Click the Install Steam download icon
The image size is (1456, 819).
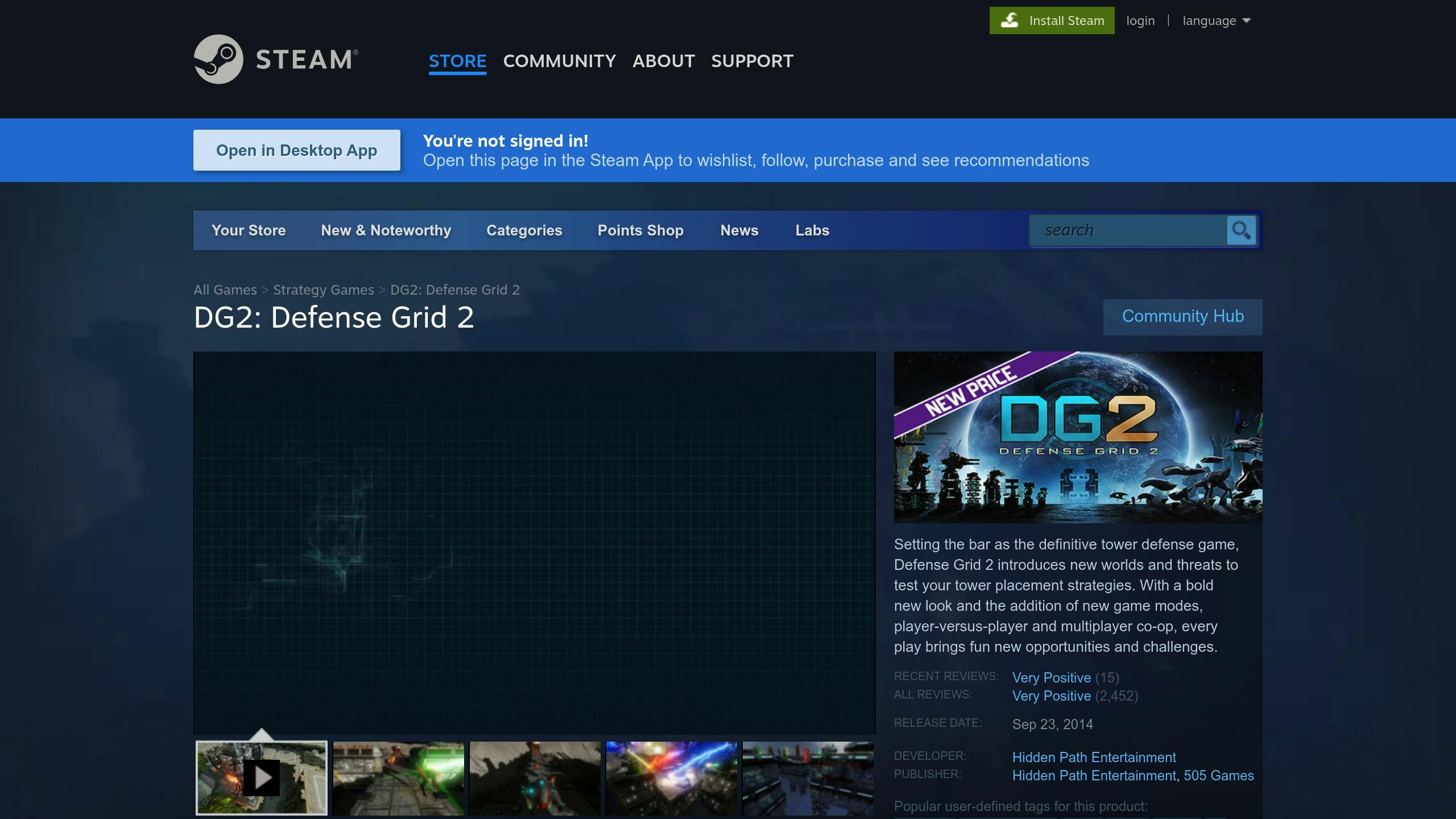click(1010, 20)
